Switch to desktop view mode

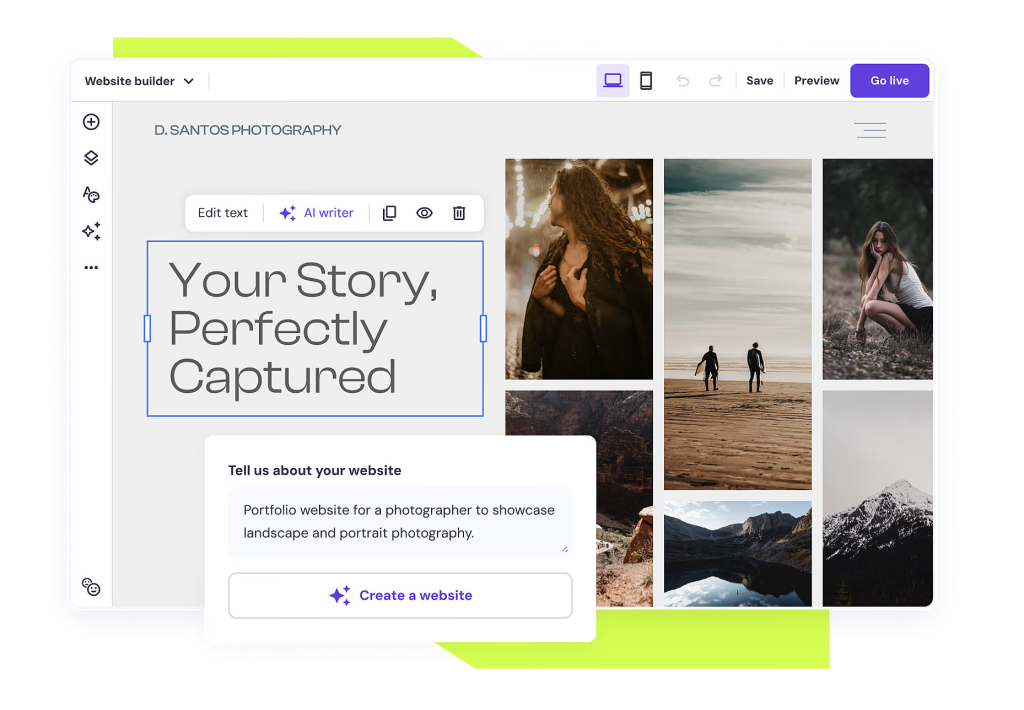[x=613, y=80]
